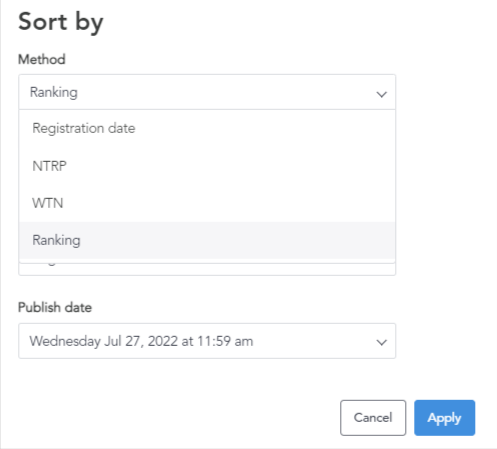
Task: Select the highlighted Ranking option
Action: pos(207,240)
